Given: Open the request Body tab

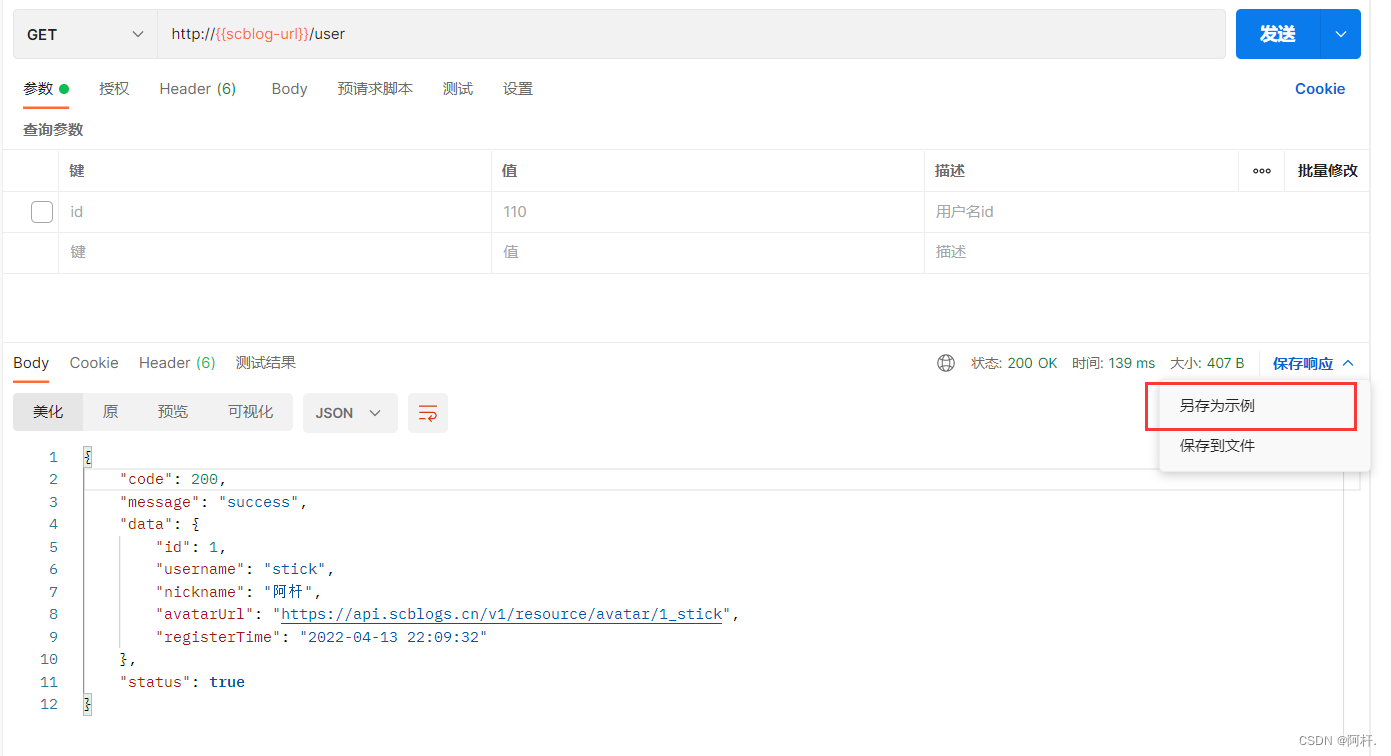Looking at the screenshot, I should 289,89.
